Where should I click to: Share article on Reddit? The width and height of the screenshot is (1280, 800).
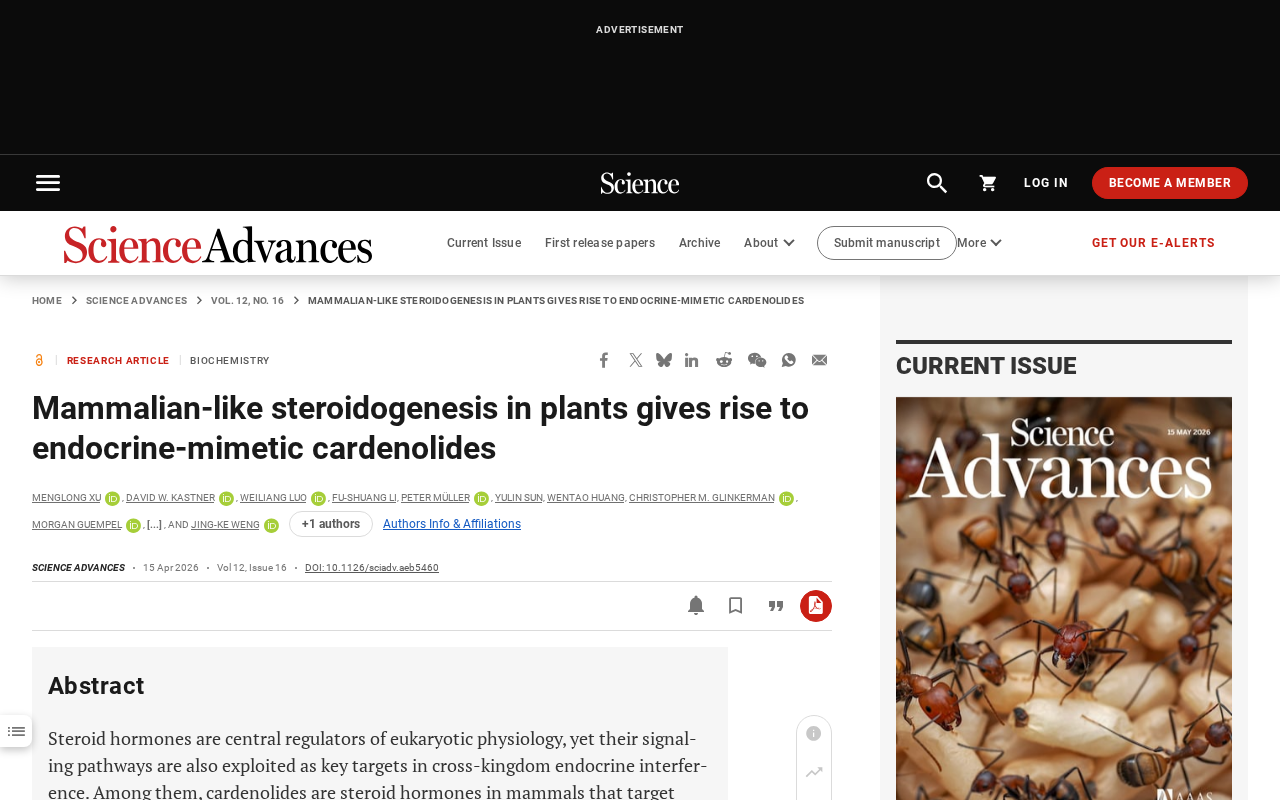[724, 360]
